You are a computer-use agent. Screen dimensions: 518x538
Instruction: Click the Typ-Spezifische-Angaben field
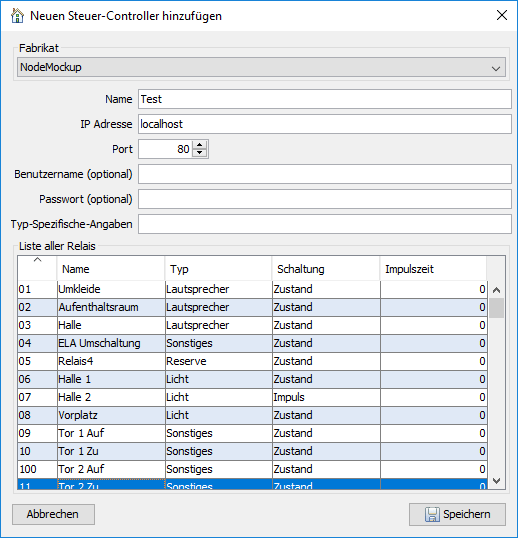325,224
